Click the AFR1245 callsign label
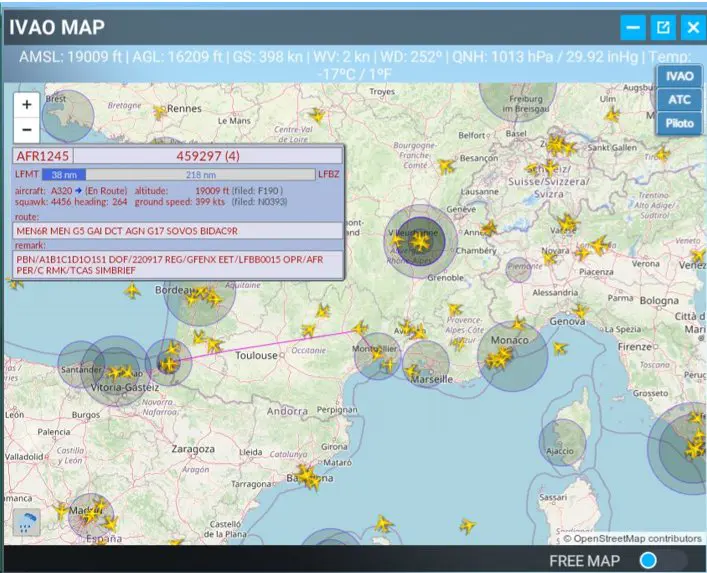The width and height of the screenshot is (707, 573). pyautogui.click(x=43, y=156)
